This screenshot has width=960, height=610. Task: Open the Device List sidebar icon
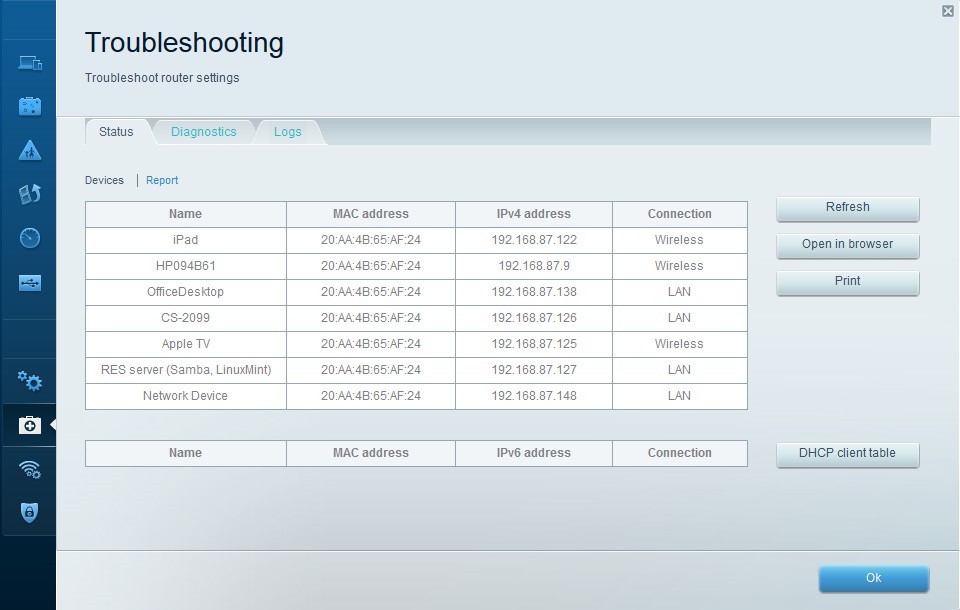[29, 62]
